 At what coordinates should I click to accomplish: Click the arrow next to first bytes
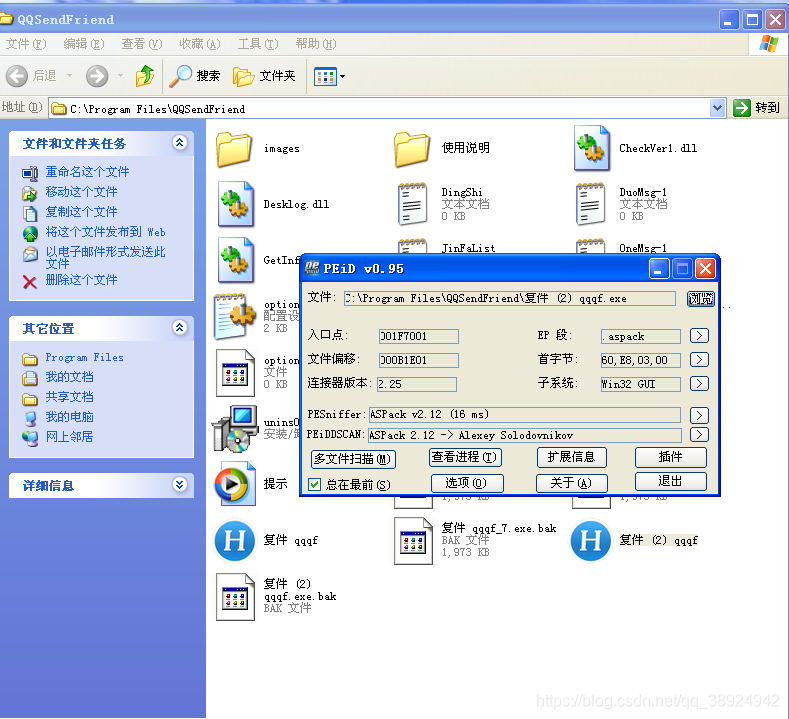(699, 360)
